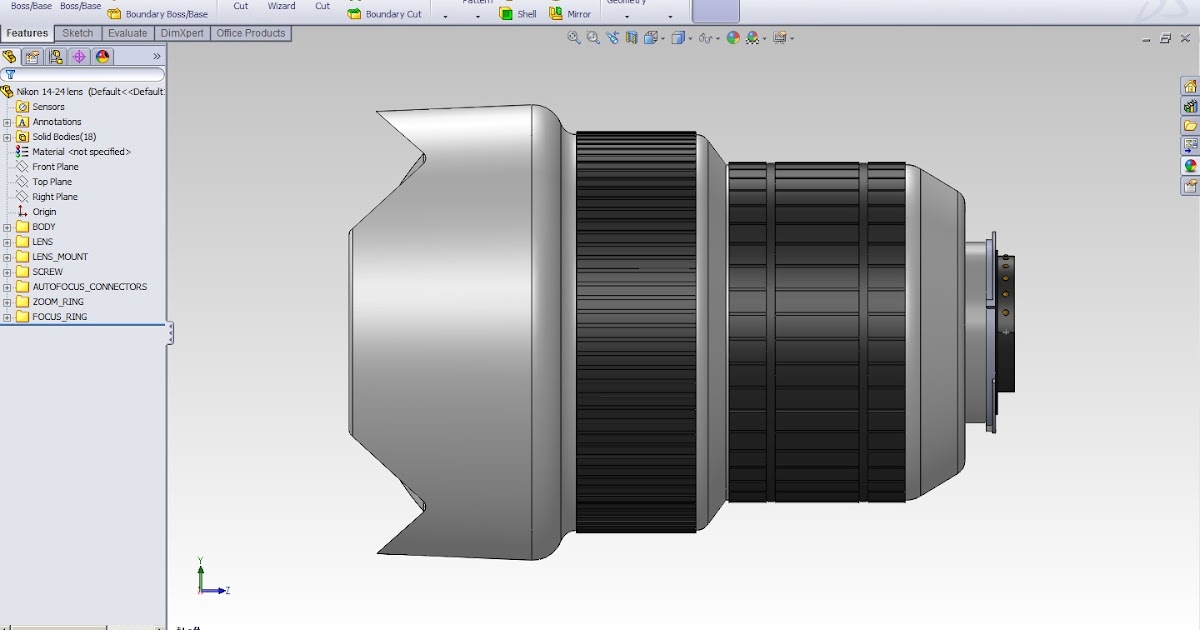The height and width of the screenshot is (630, 1200).
Task: Open the Section View tool
Action: (631, 38)
